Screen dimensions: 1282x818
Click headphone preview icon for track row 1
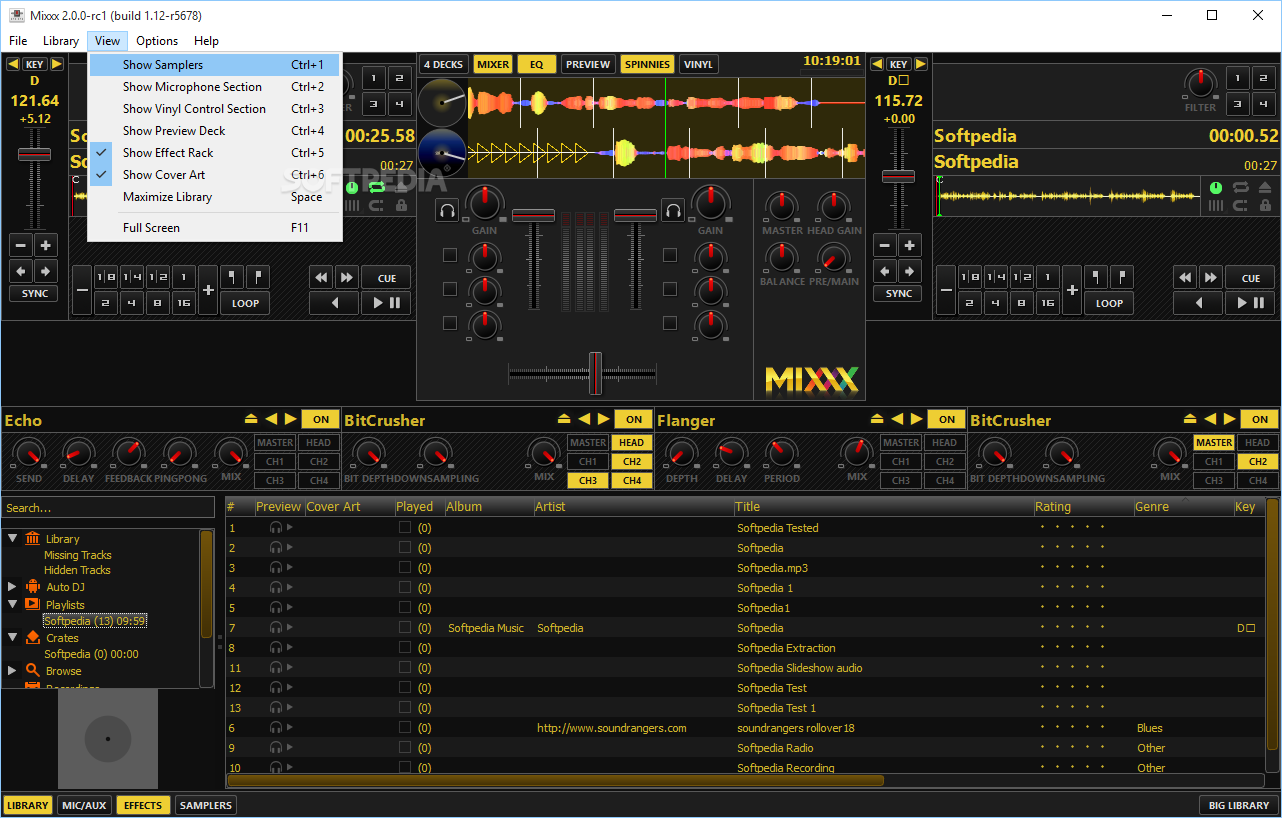(x=276, y=528)
